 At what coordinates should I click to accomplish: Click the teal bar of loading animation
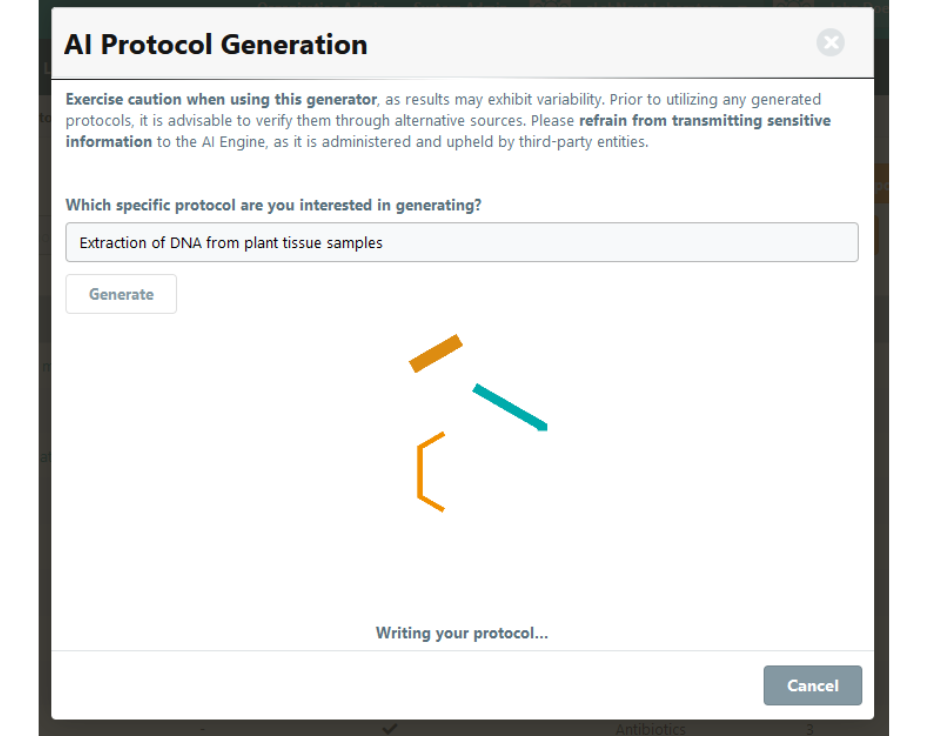point(510,407)
